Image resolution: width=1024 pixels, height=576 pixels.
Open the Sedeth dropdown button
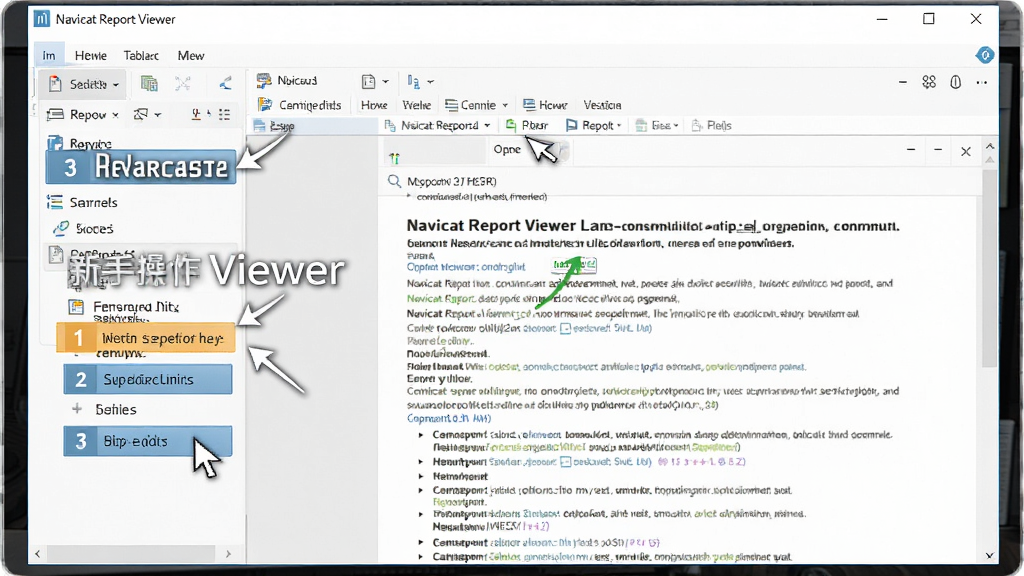pyautogui.click(x=84, y=84)
